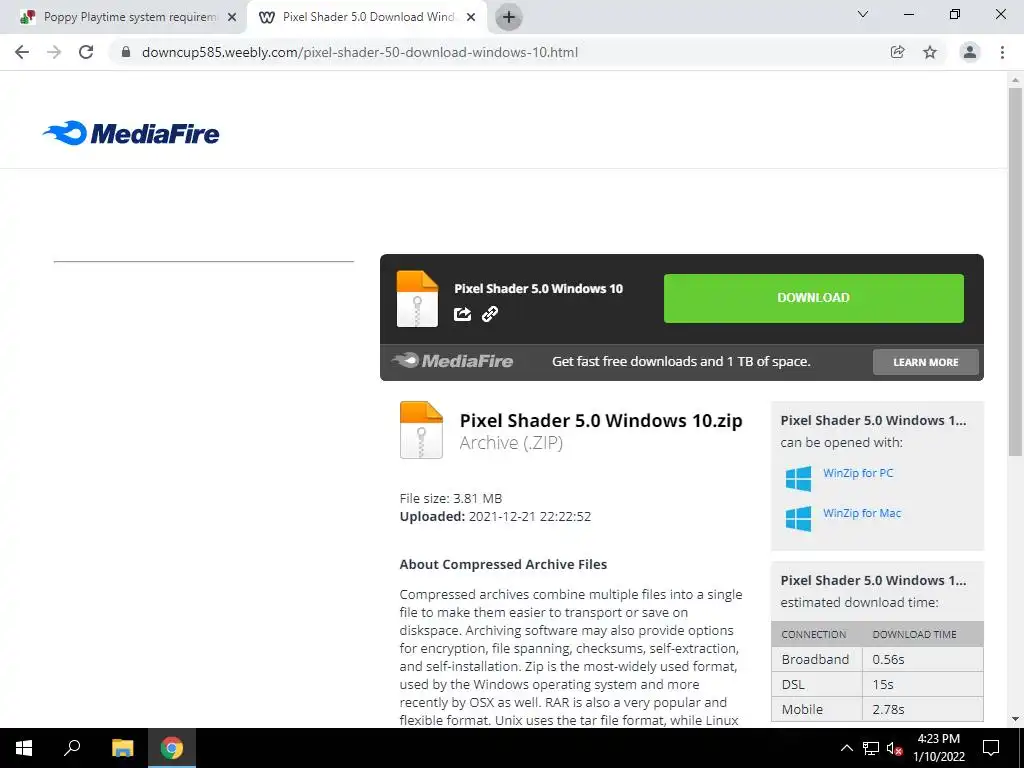This screenshot has width=1024, height=768.
Task: Share this page from address bar
Action: pos(898,52)
